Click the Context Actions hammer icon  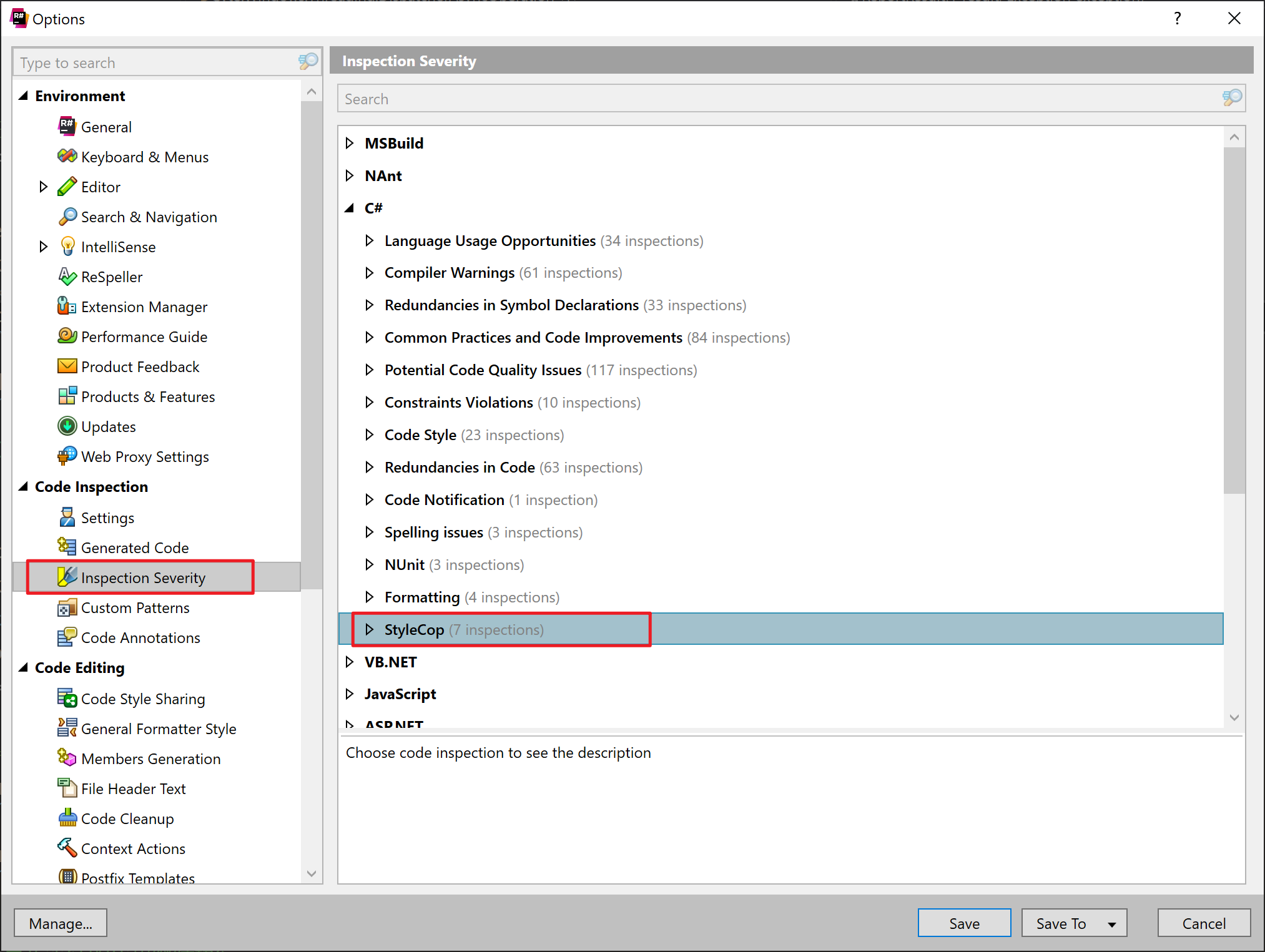click(67, 848)
